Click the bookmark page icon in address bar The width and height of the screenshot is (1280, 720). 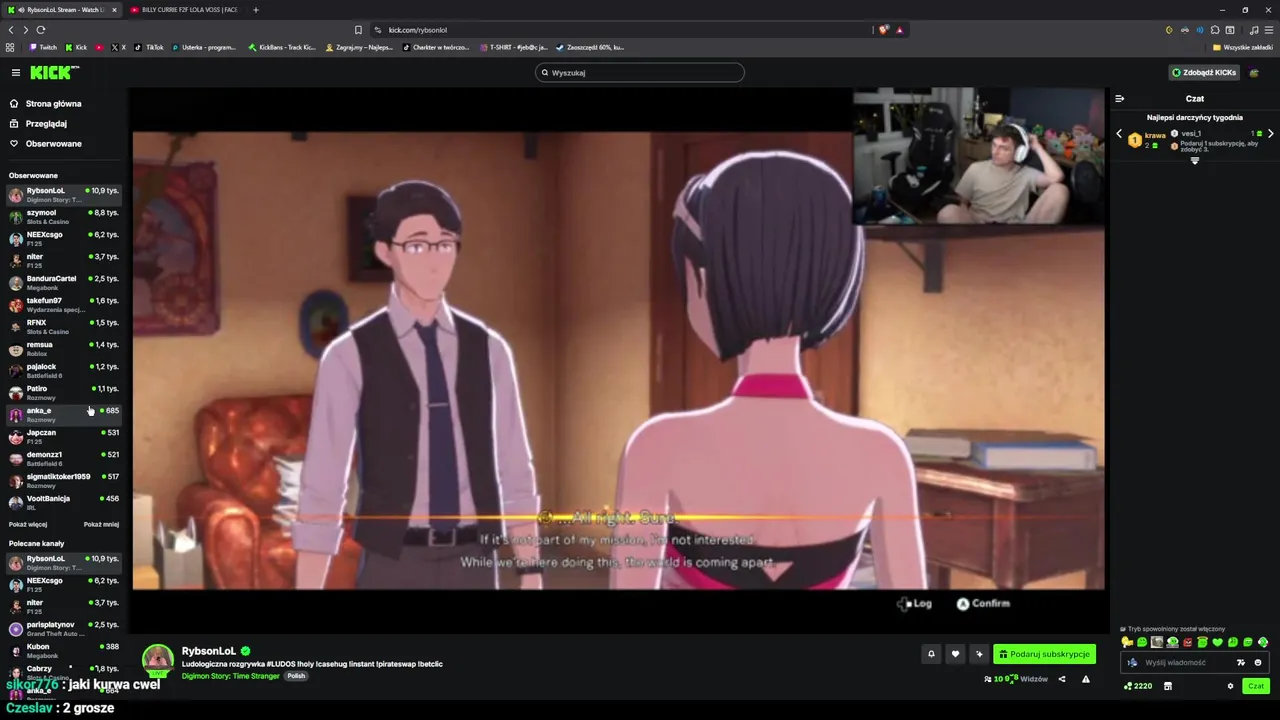click(x=358, y=30)
